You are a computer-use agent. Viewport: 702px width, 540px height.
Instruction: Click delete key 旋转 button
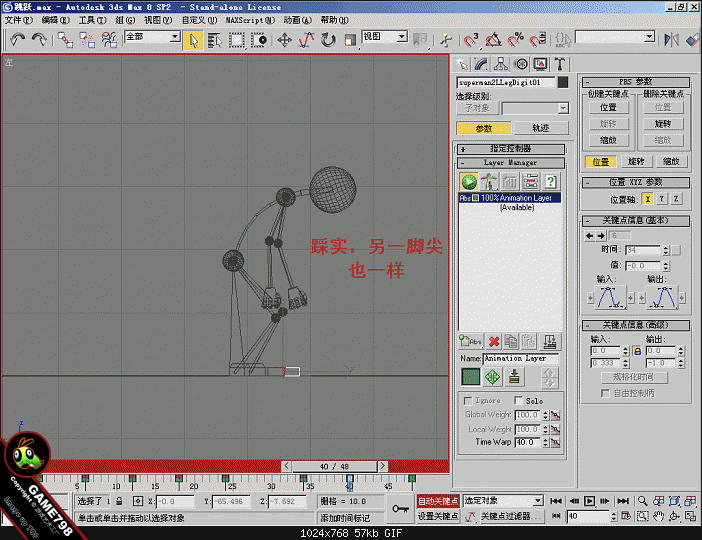(663, 124)
